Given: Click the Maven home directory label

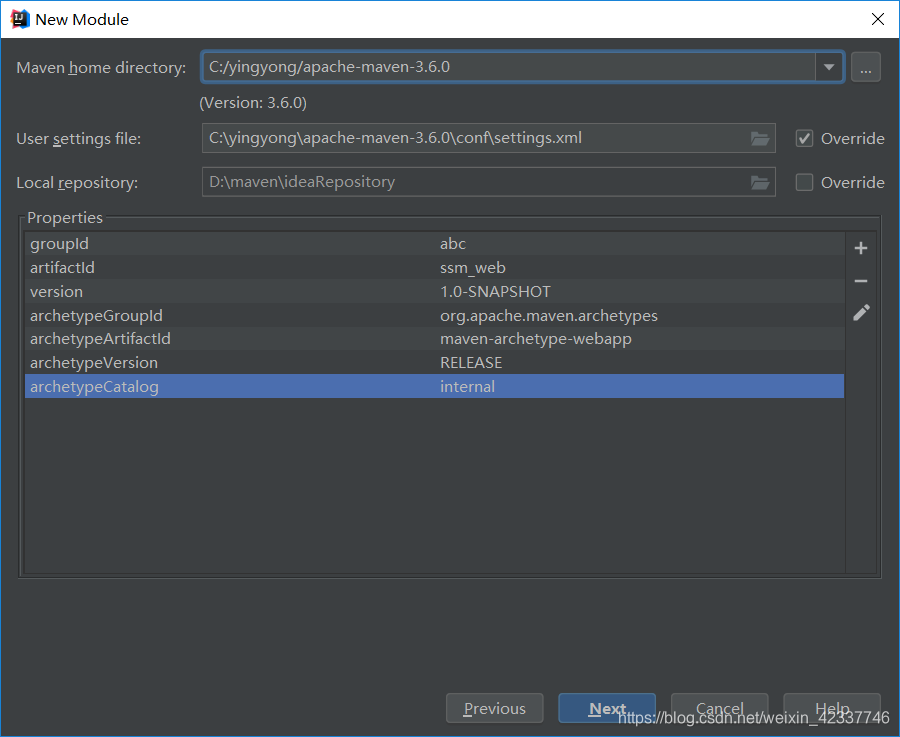Looking at the screenshot, I should [101, 68].
